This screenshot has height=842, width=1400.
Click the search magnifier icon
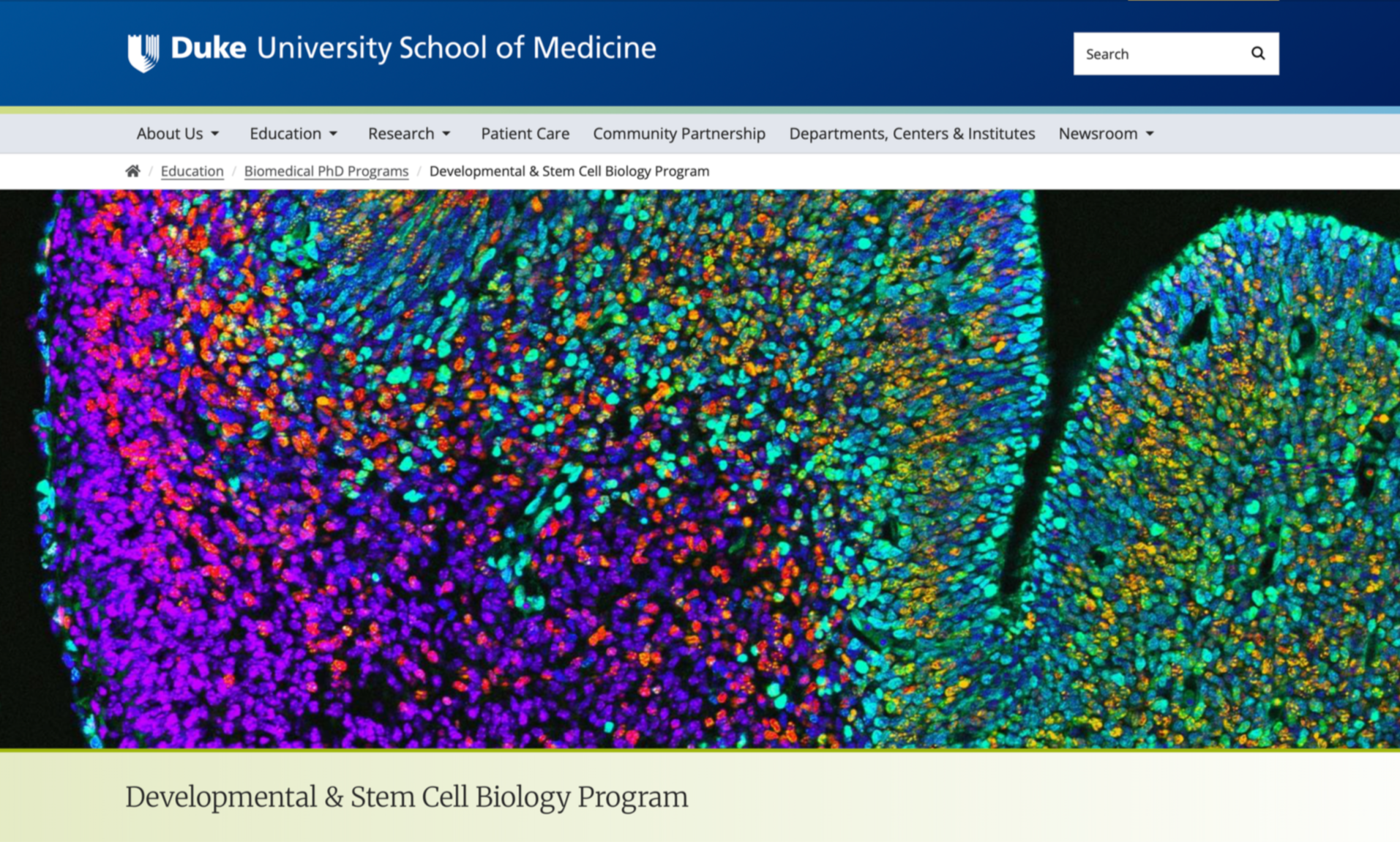(x=1257, y=53)
